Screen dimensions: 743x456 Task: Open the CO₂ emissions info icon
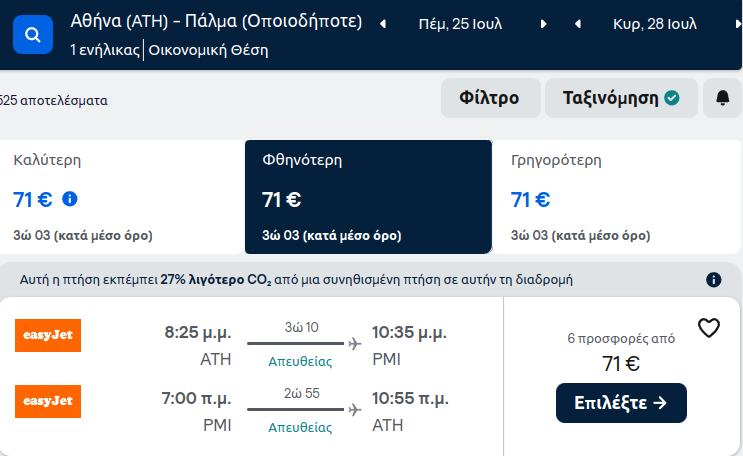tap(713, 280)
